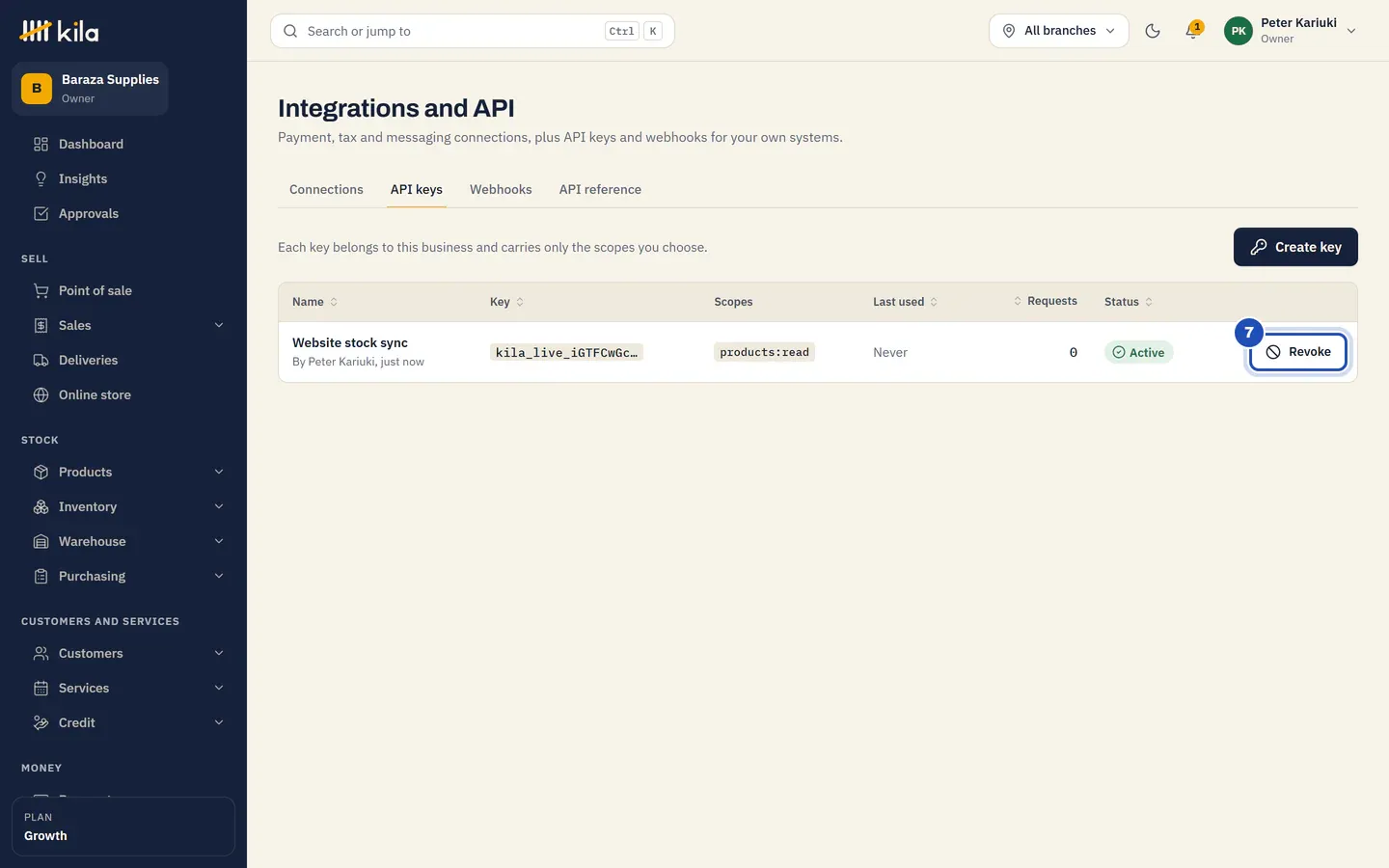1389x868 pixels.
Task: Sort table by Last used column
Action: point(905,302)
